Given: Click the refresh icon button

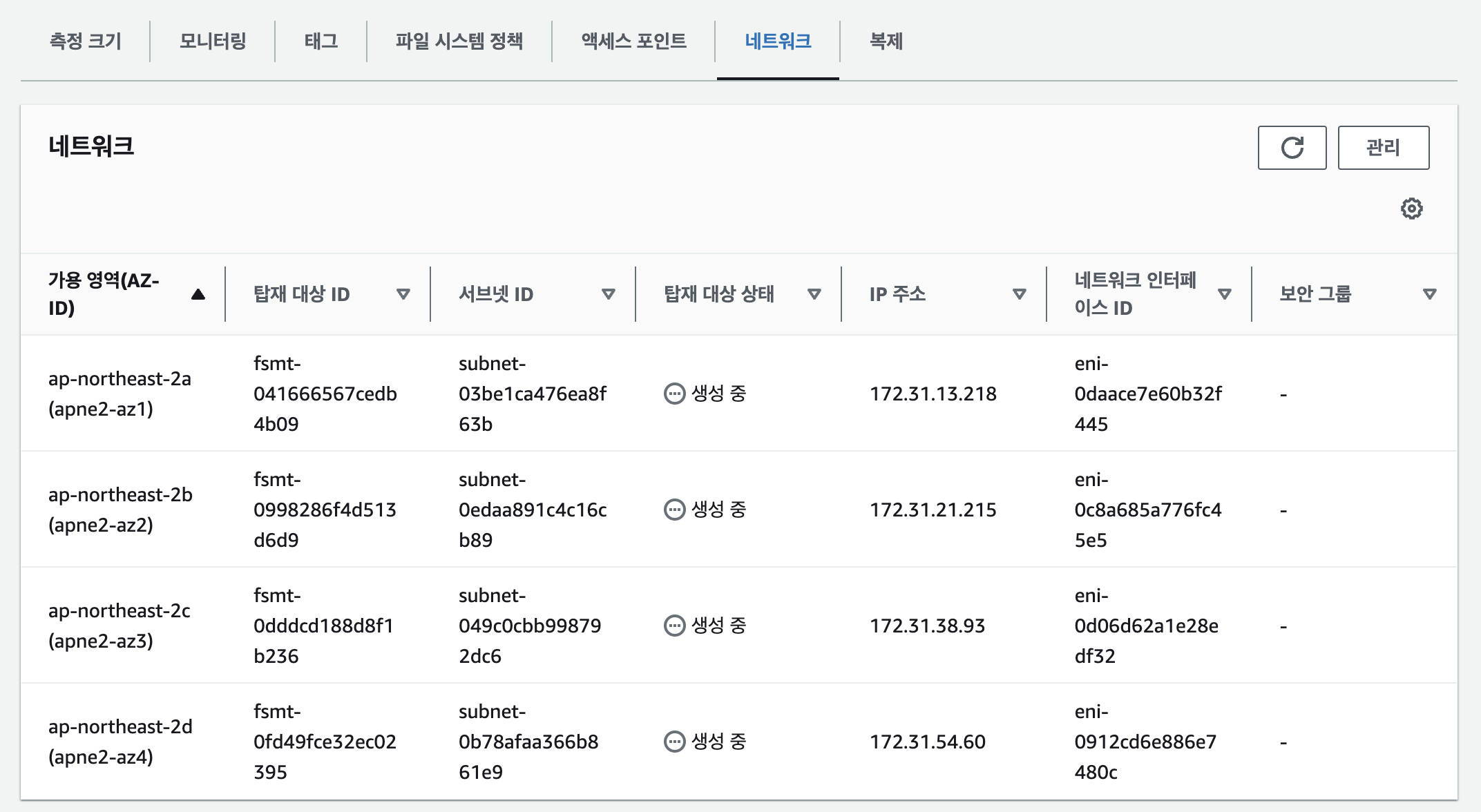Looking at the screenshot, I should pos(1291,148).
